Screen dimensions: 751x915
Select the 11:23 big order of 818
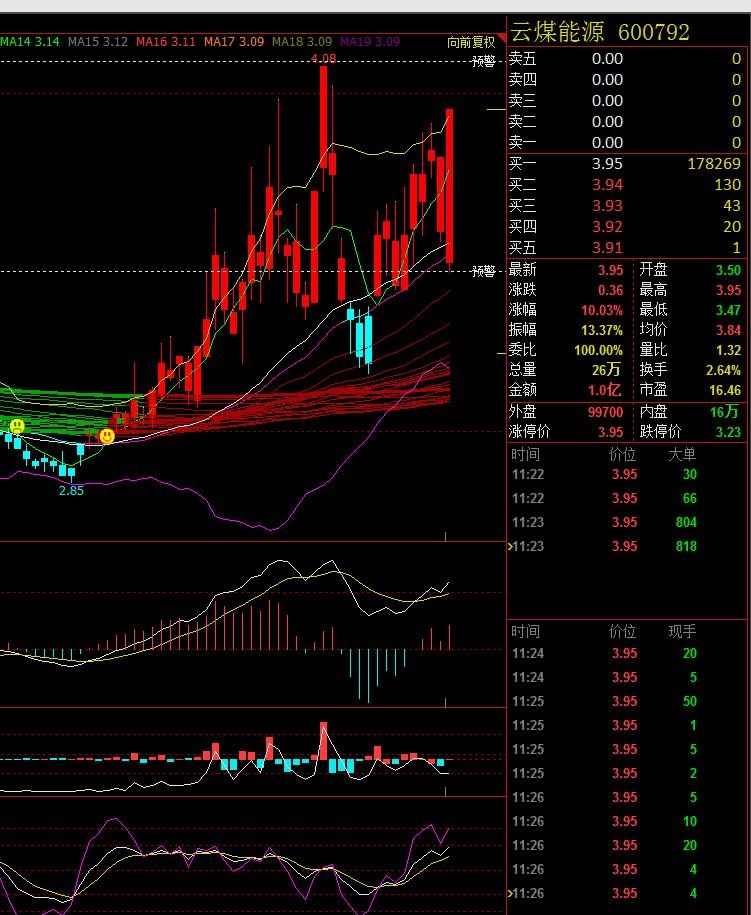pos(627,546)
